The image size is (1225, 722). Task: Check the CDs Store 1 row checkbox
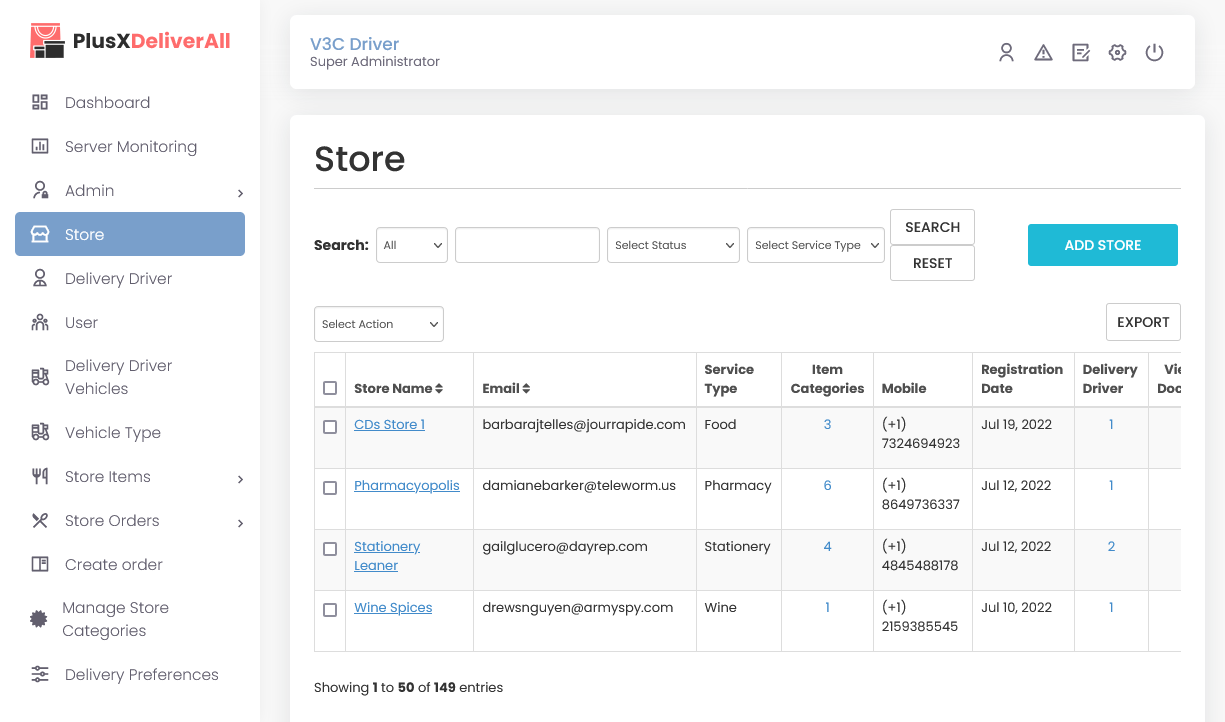[330, 427]
